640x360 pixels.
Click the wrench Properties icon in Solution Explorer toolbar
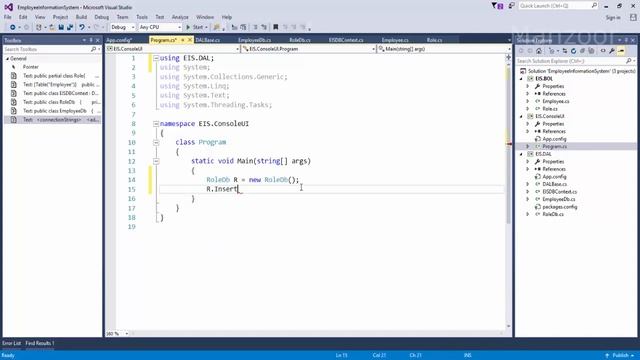pyautogui.click(x=612, y=51)
